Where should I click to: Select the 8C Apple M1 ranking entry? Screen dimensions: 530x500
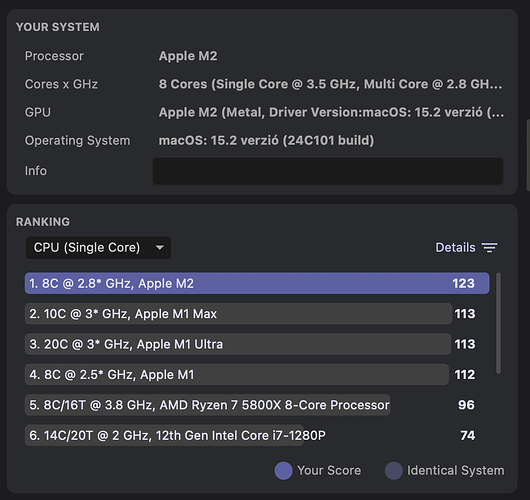point(252,375)
